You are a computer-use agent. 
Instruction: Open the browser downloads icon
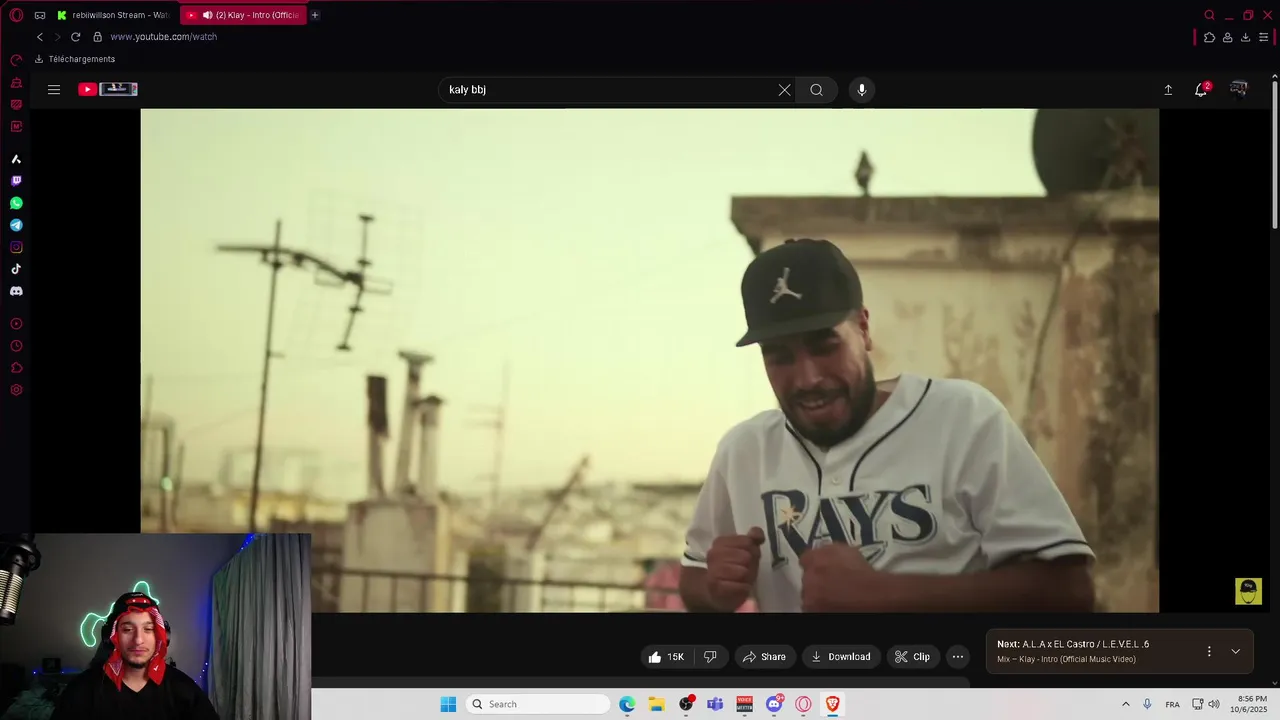tap(1245, 37)
